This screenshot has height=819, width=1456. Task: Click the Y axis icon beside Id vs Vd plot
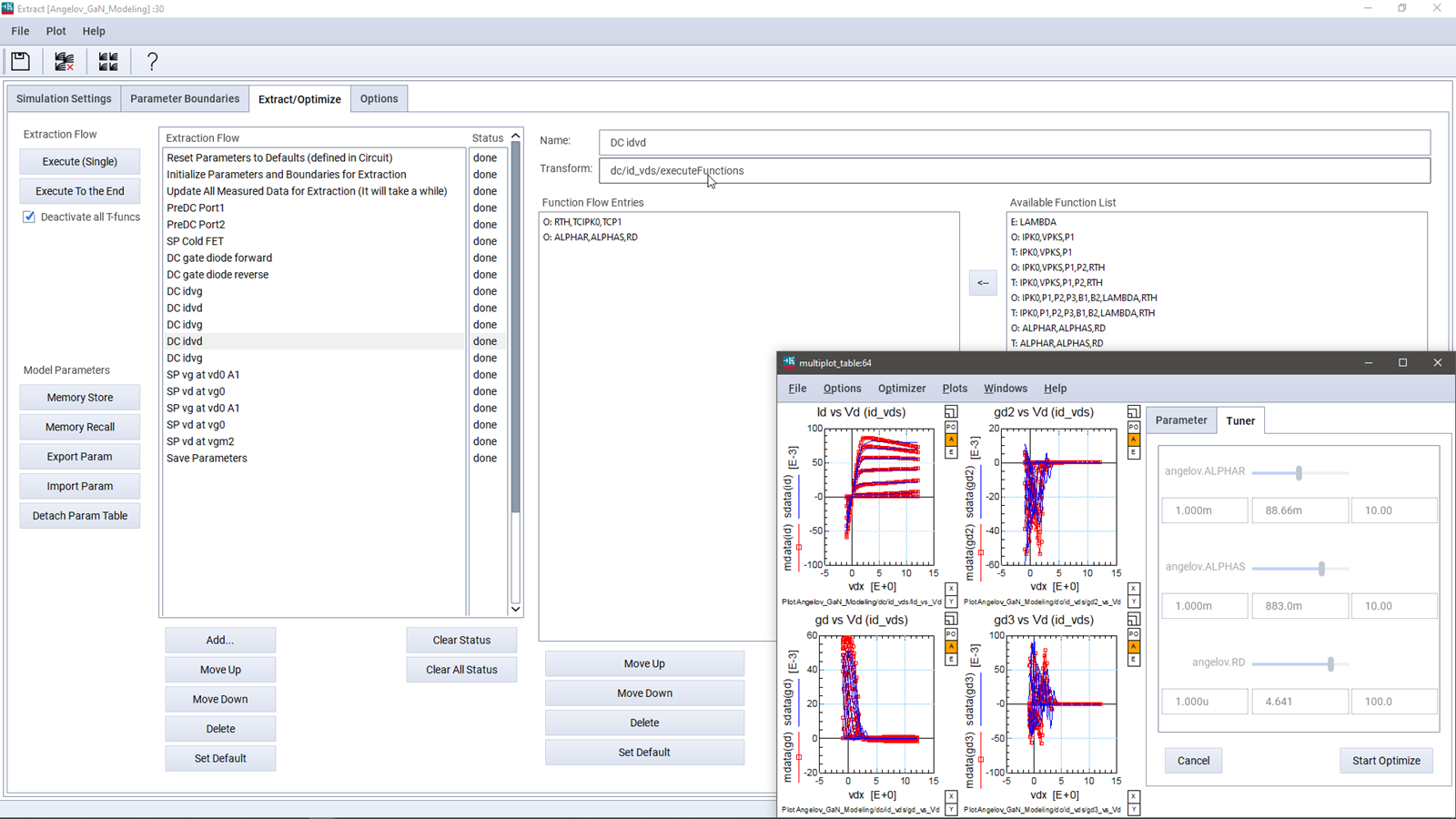[x=951, y=602]
